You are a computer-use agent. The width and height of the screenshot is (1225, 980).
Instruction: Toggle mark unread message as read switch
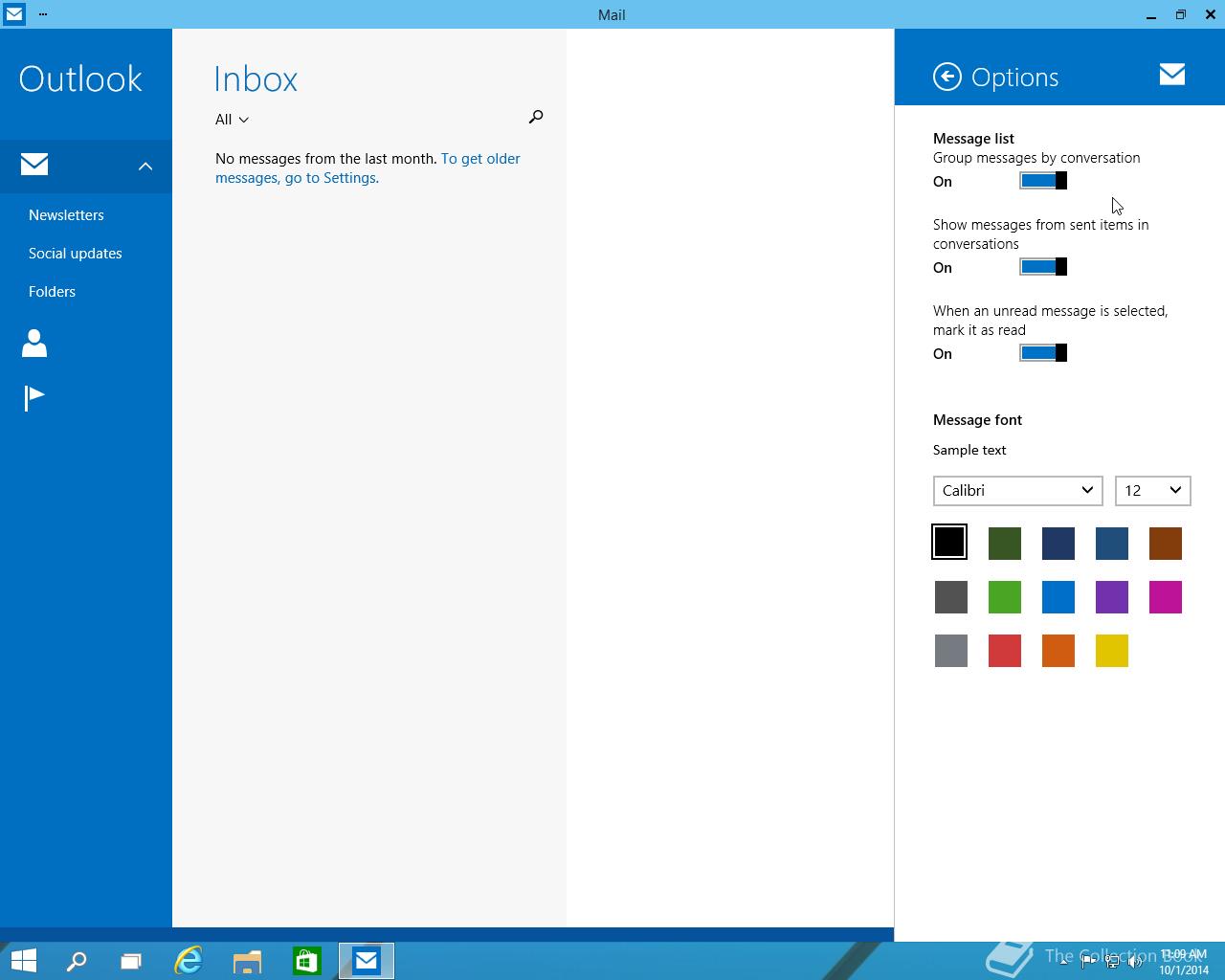coord(1043,353)
